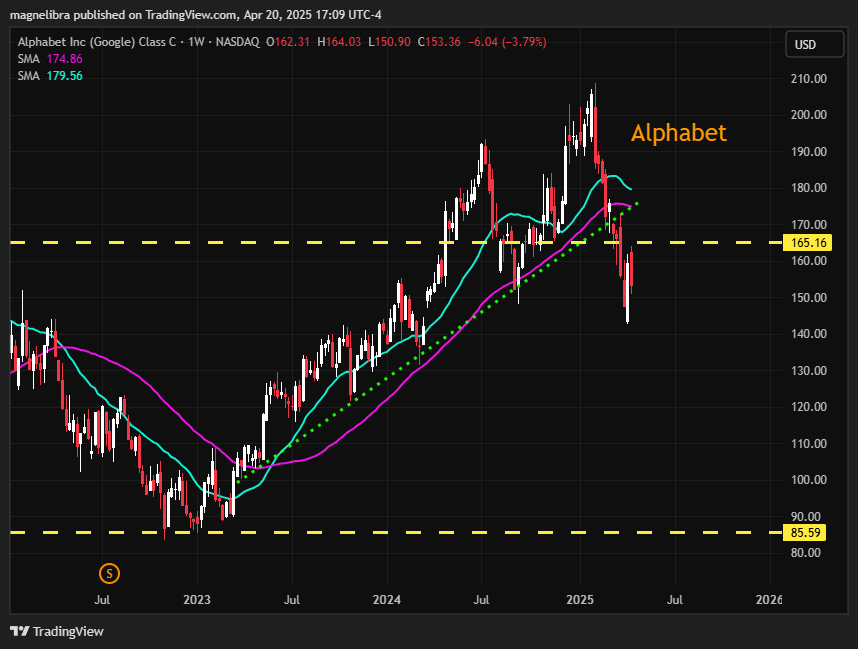Click the 1W interval label
This screenshot has width=858, height=649.
196,42
